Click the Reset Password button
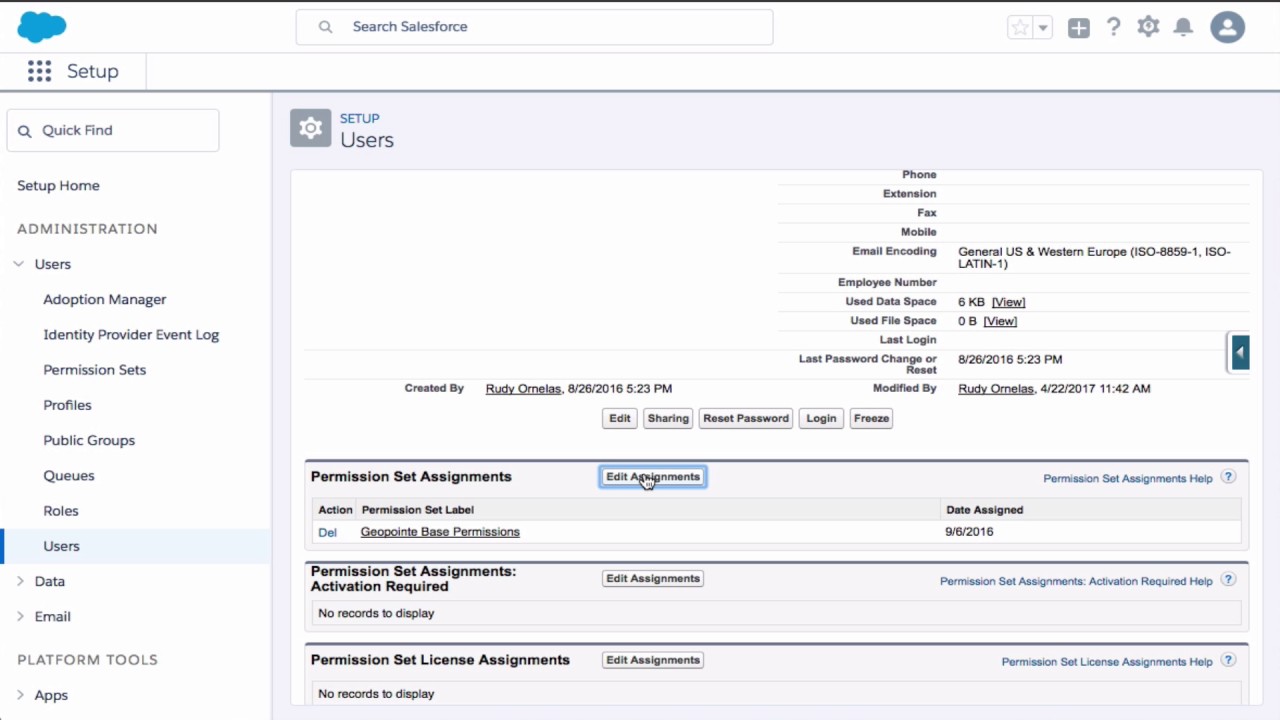Viewport: 1280px width, 720px height. (746, 418)
